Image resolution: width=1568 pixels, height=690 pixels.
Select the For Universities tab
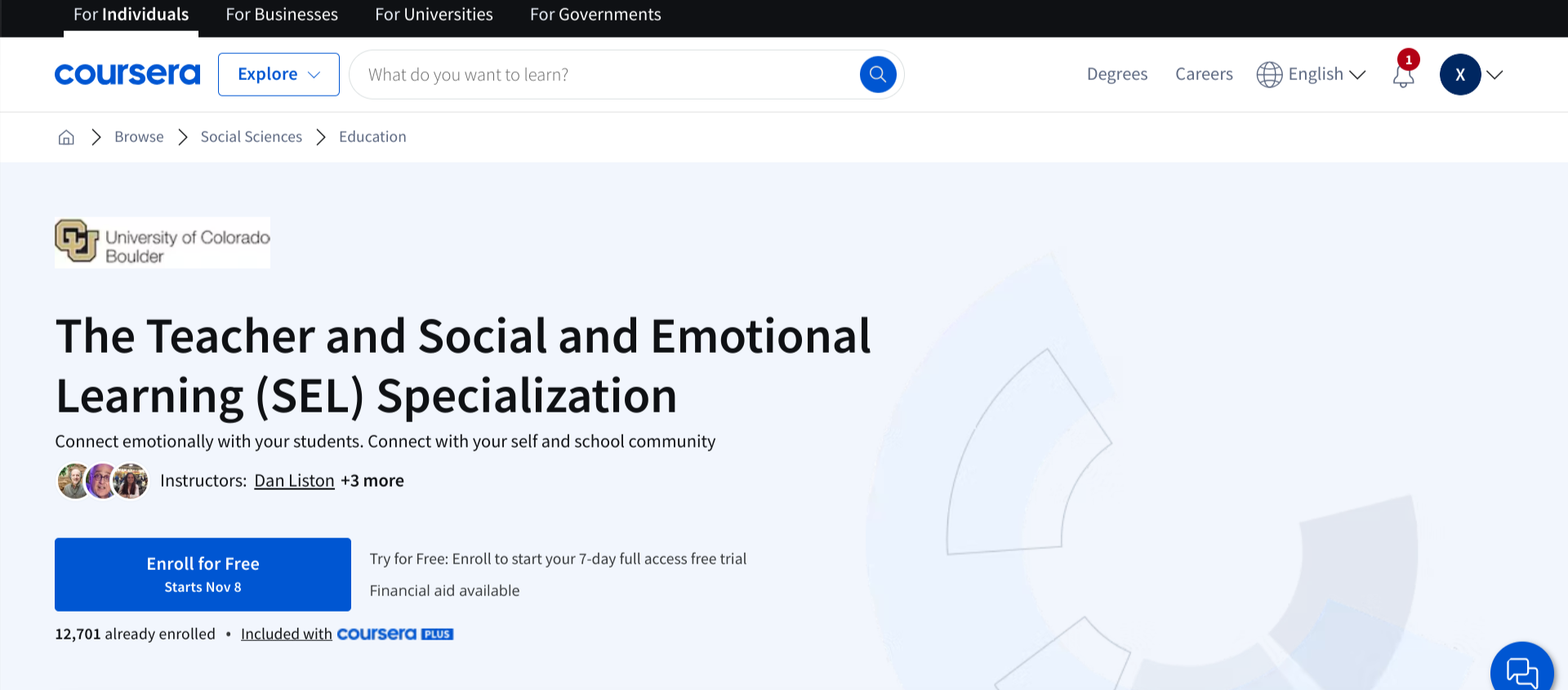click(434, 15)
